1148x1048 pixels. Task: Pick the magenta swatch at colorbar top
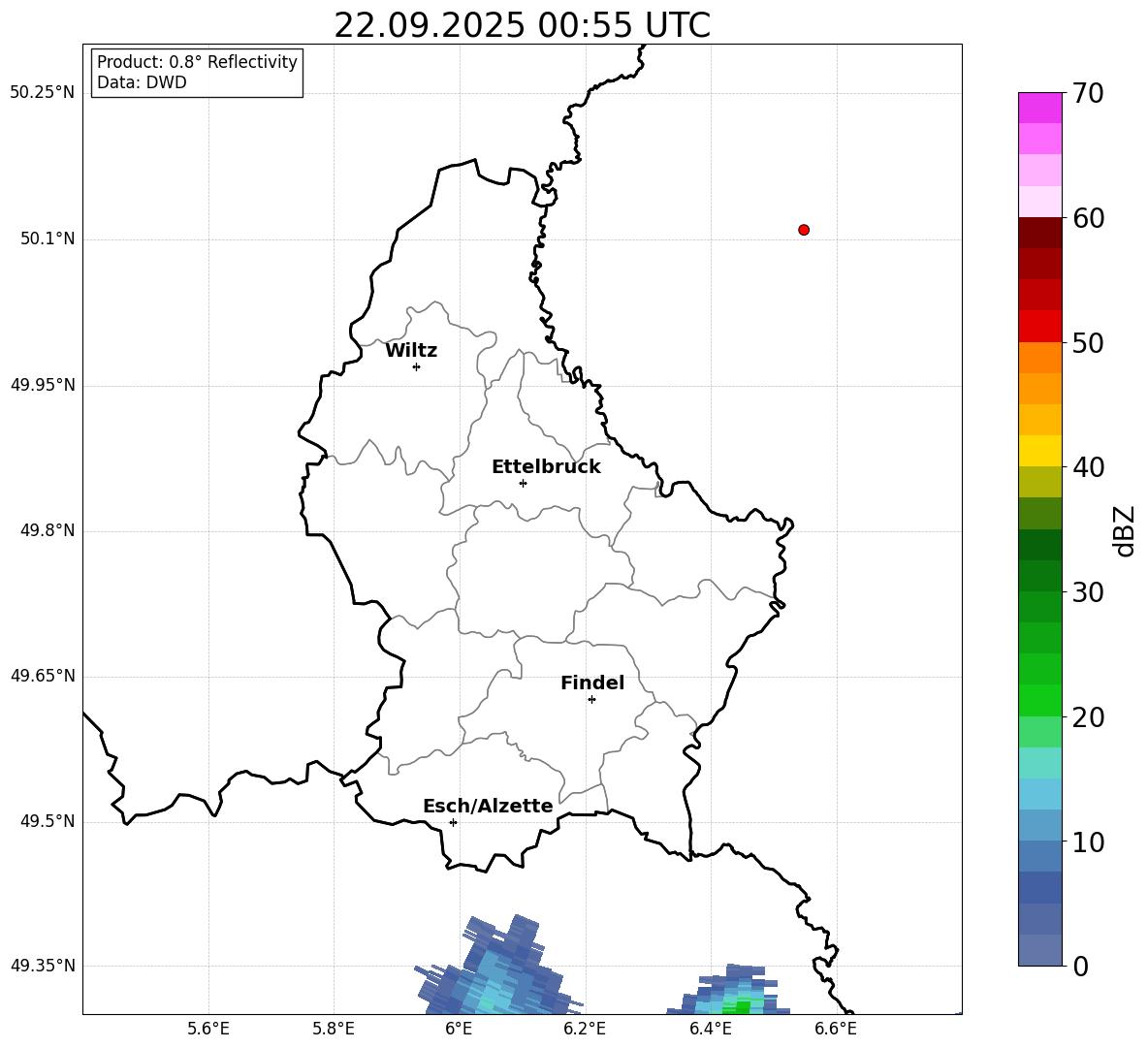tap(1039, 108)
